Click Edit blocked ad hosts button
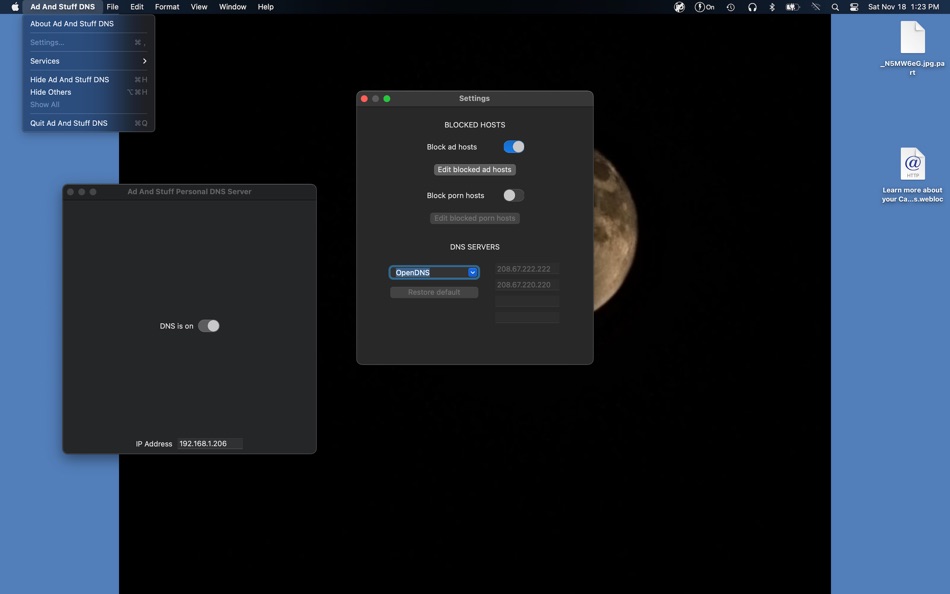This screenshot has height=594, width=950. pos(474,170)
